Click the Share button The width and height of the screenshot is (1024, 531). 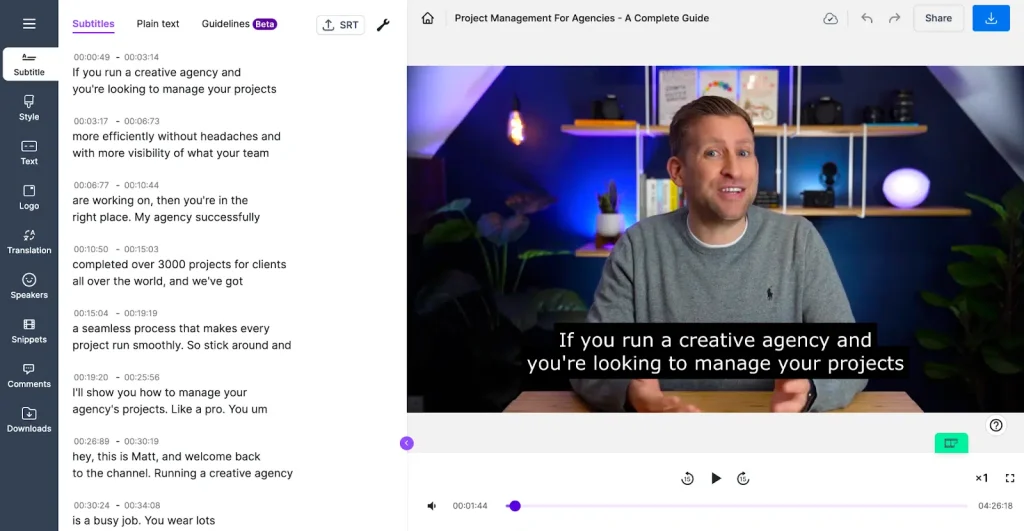point(938,18)
